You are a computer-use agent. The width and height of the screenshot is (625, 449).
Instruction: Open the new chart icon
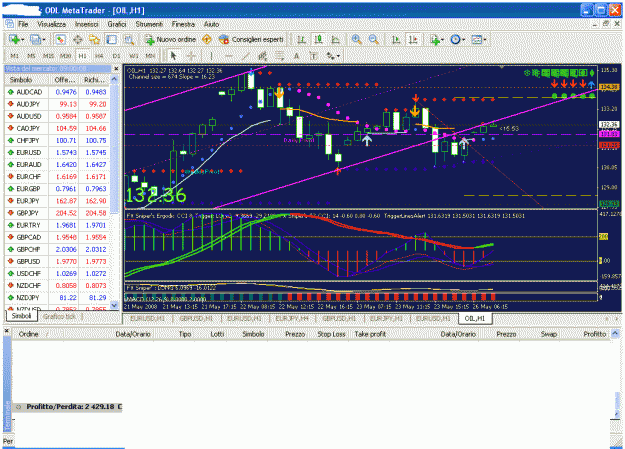tap(14, 39)
